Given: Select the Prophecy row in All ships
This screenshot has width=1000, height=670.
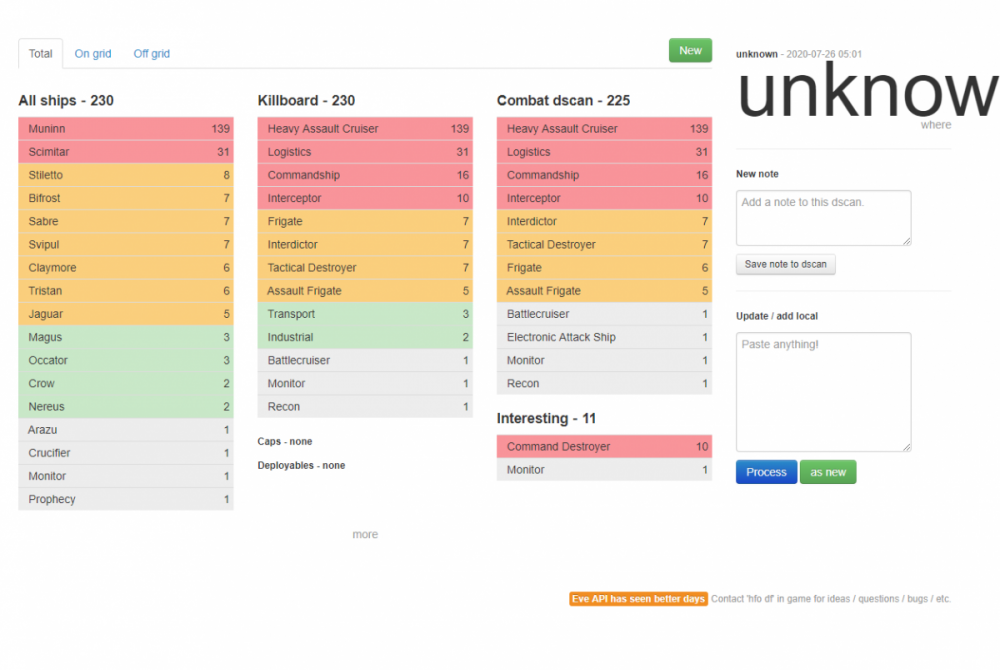Looking at the screenshot, I should [126, 499].
